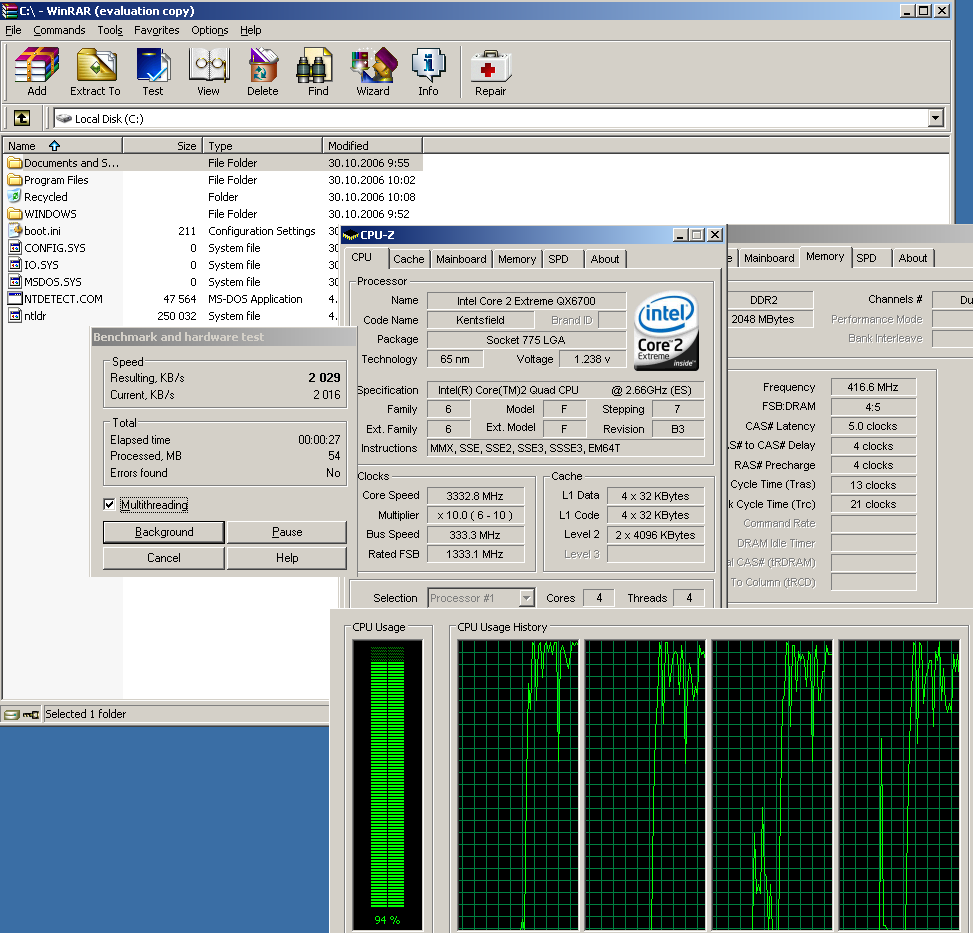This screenshot has width=973, height=933.
Task: Click the CAS# Latency 5.0 clocks field
Action: click(873, 426)
